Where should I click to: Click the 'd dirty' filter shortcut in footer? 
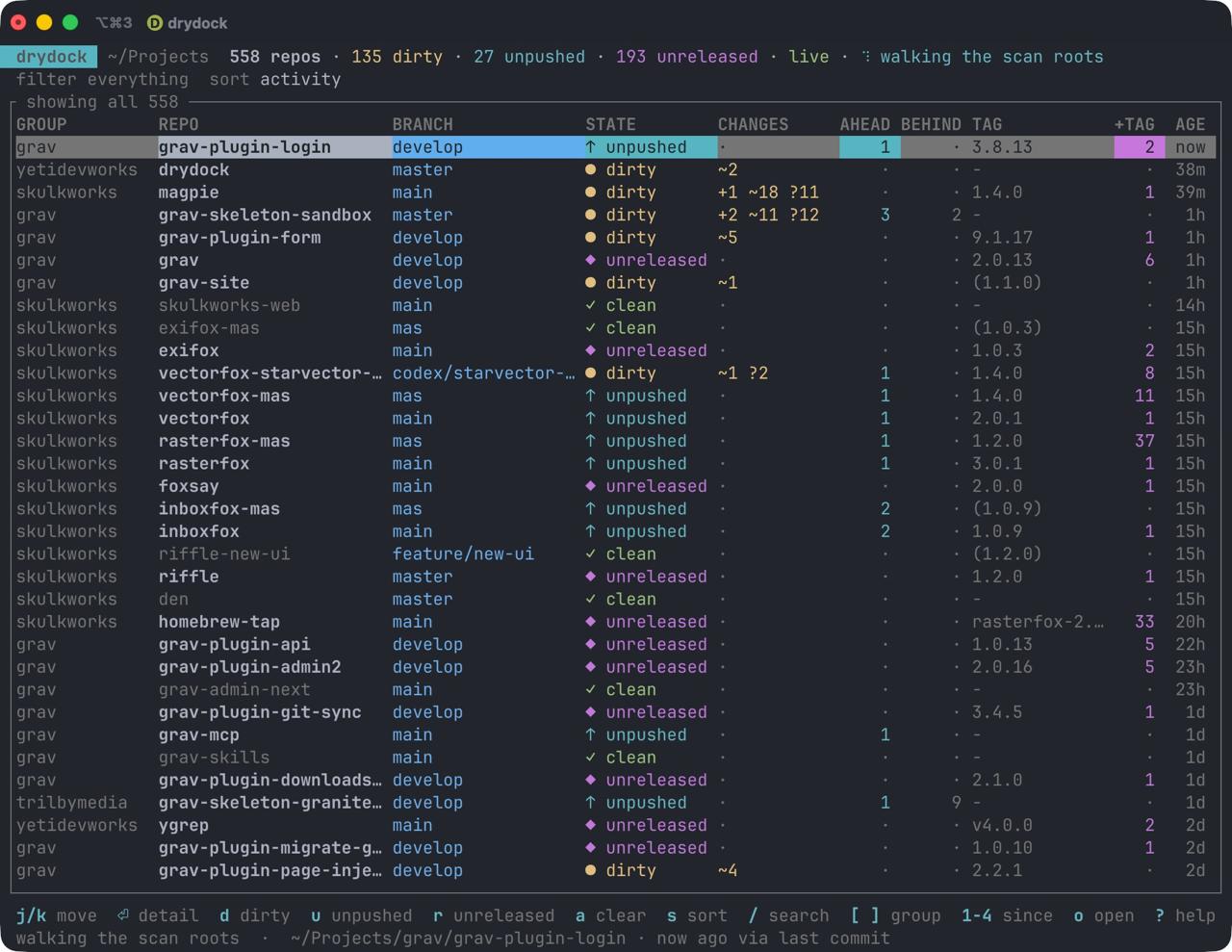click(254, 915)
